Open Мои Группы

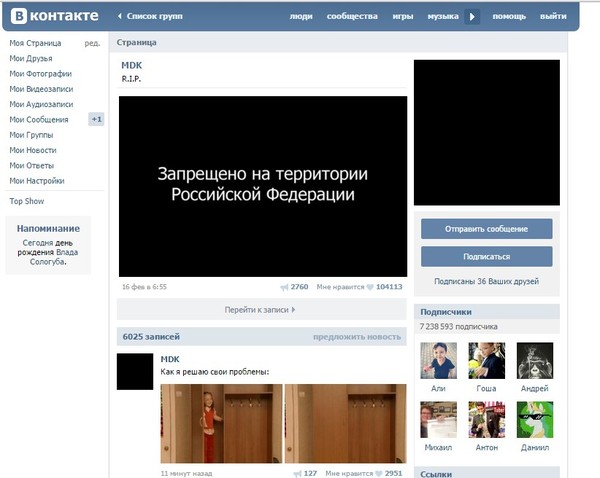31,135
